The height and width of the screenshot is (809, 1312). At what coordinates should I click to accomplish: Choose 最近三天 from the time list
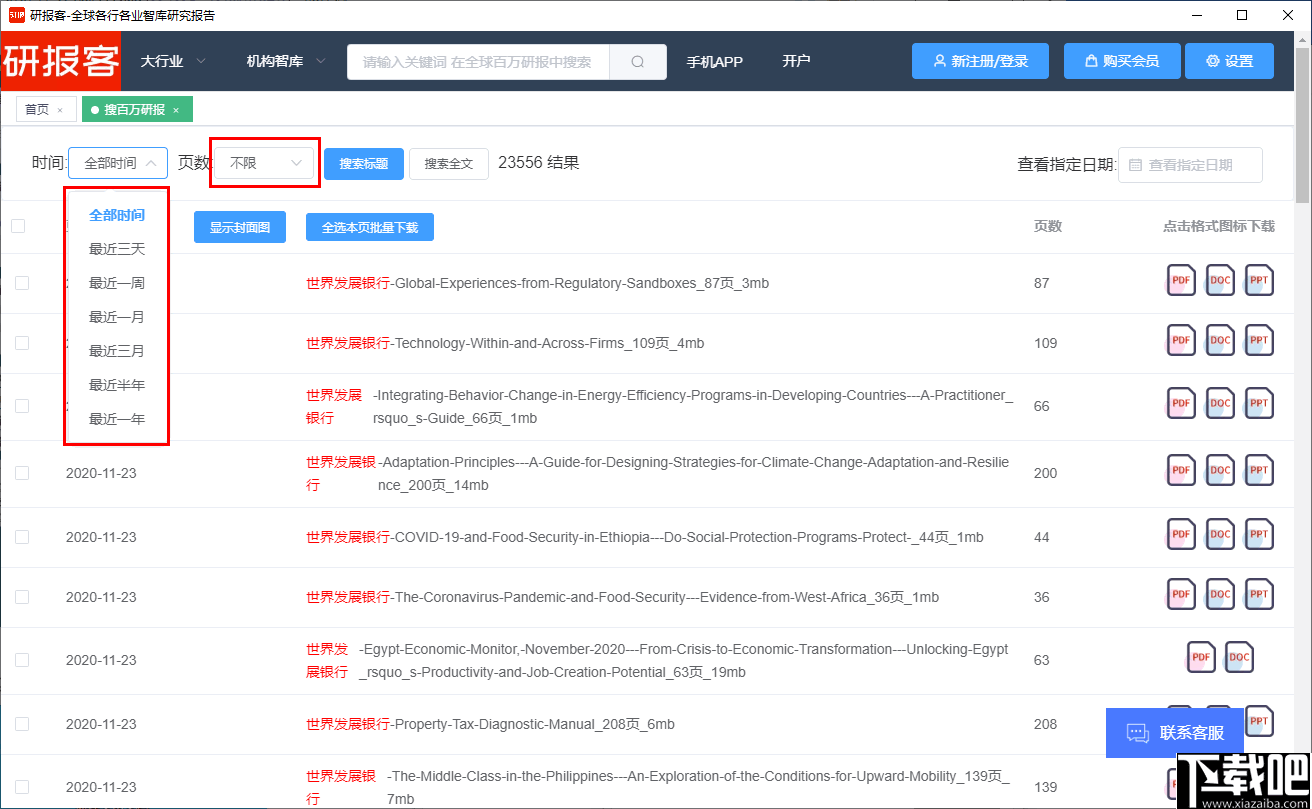[x=117, y=249]
